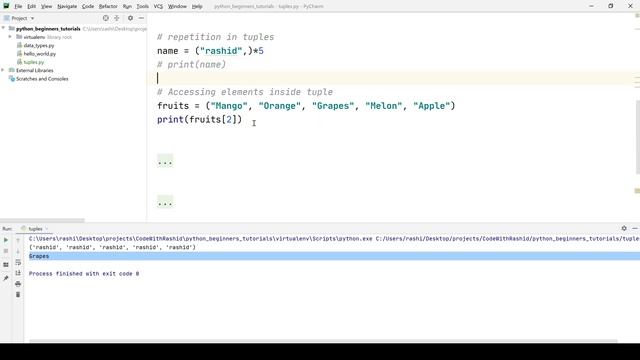Close the PyCharm window
The image size is (640, 360).
(630, 6)
